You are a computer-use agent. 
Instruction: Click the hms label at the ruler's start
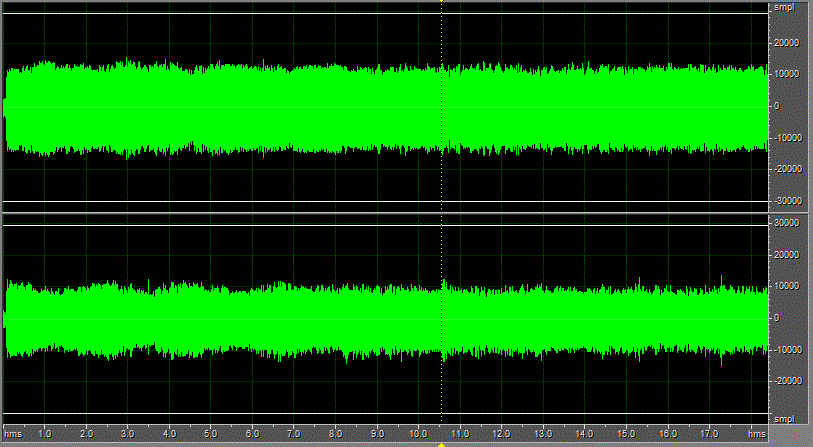pos(13,434)
